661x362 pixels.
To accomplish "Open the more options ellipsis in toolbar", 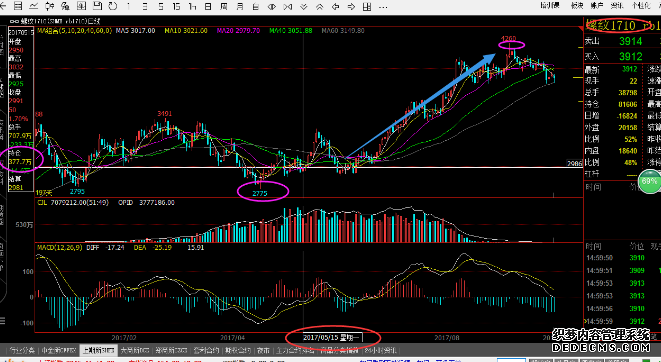I will [383, 7].
